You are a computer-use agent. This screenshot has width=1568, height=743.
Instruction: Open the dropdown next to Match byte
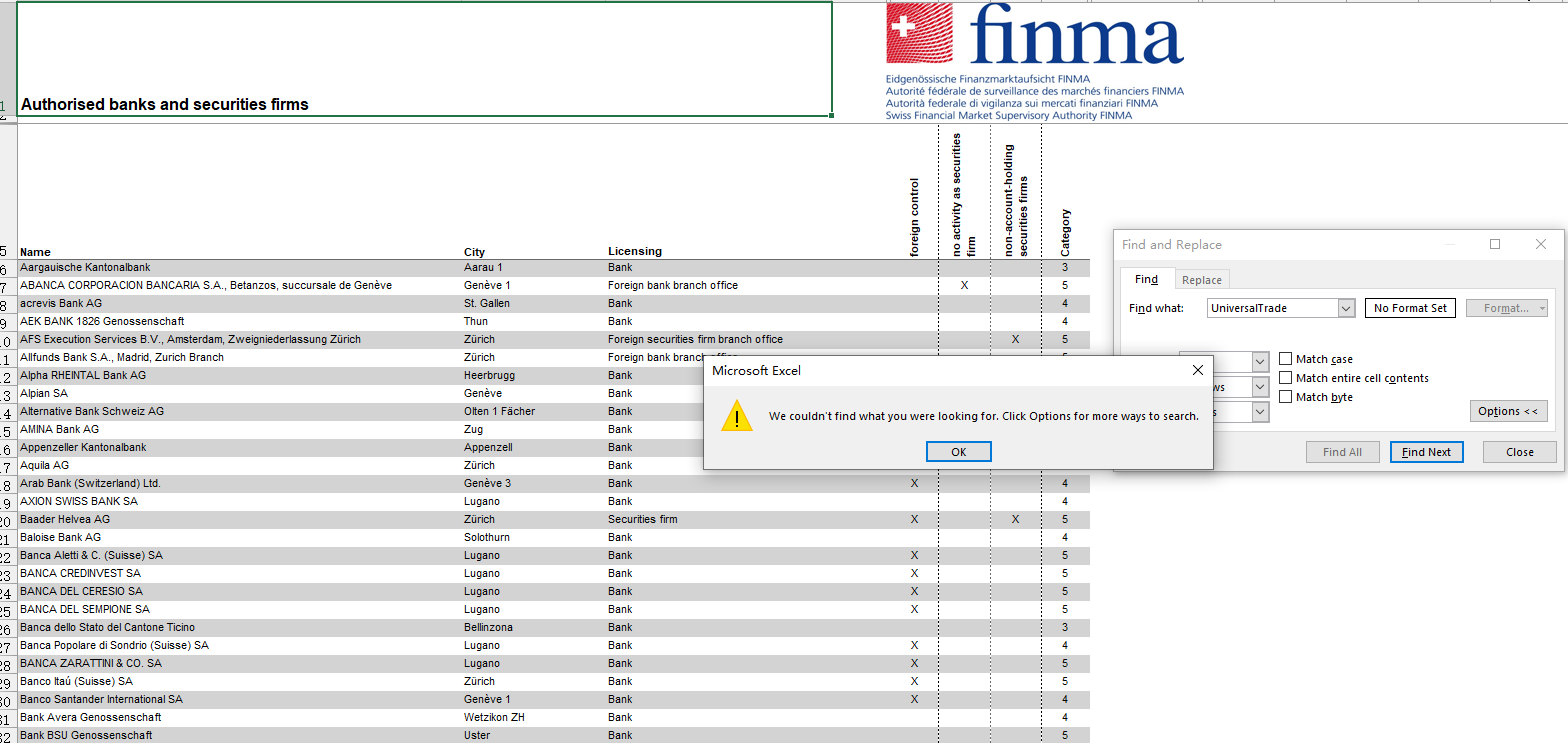point(1260,411)
